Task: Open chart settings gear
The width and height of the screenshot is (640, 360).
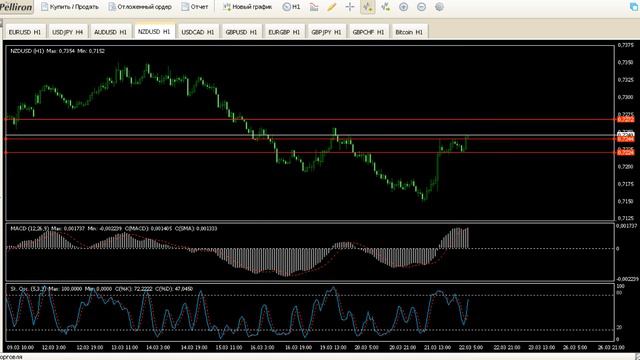Action: [440, 7]
